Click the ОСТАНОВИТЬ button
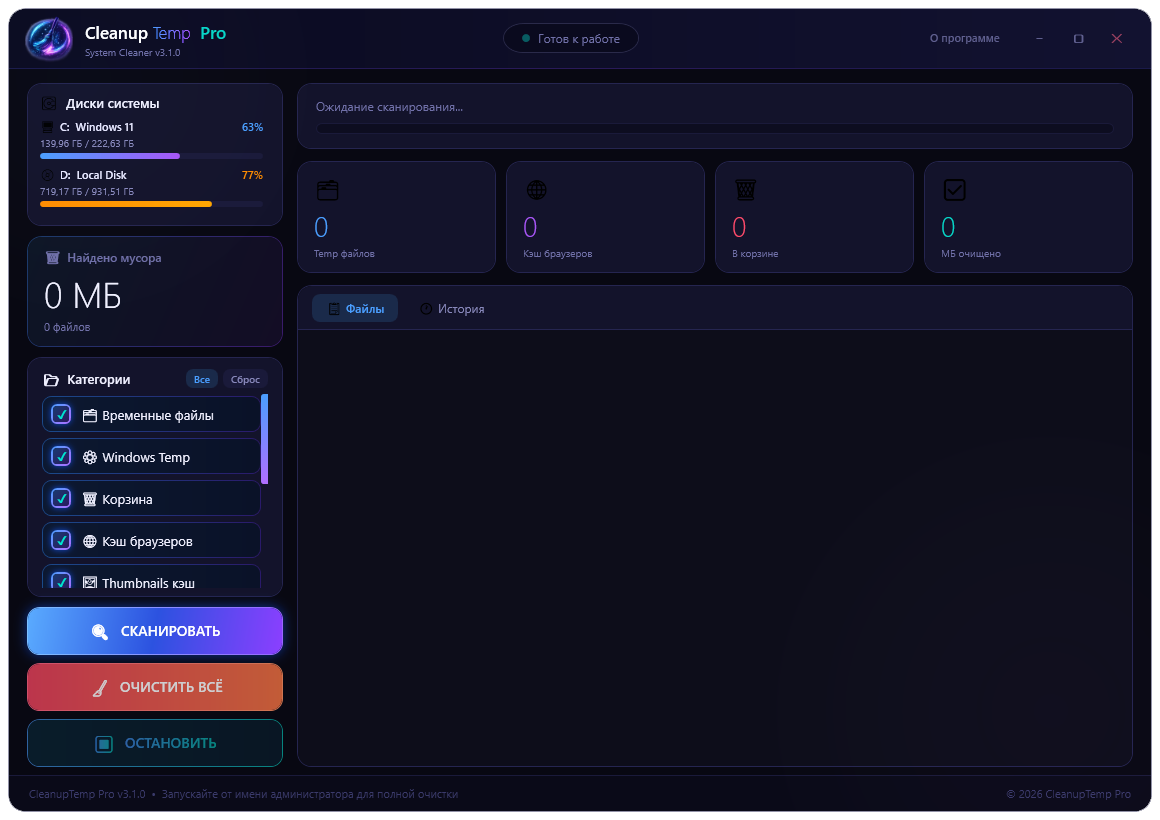The height and width of the screenshot is (820, 1160). click(x=155, y=743)
